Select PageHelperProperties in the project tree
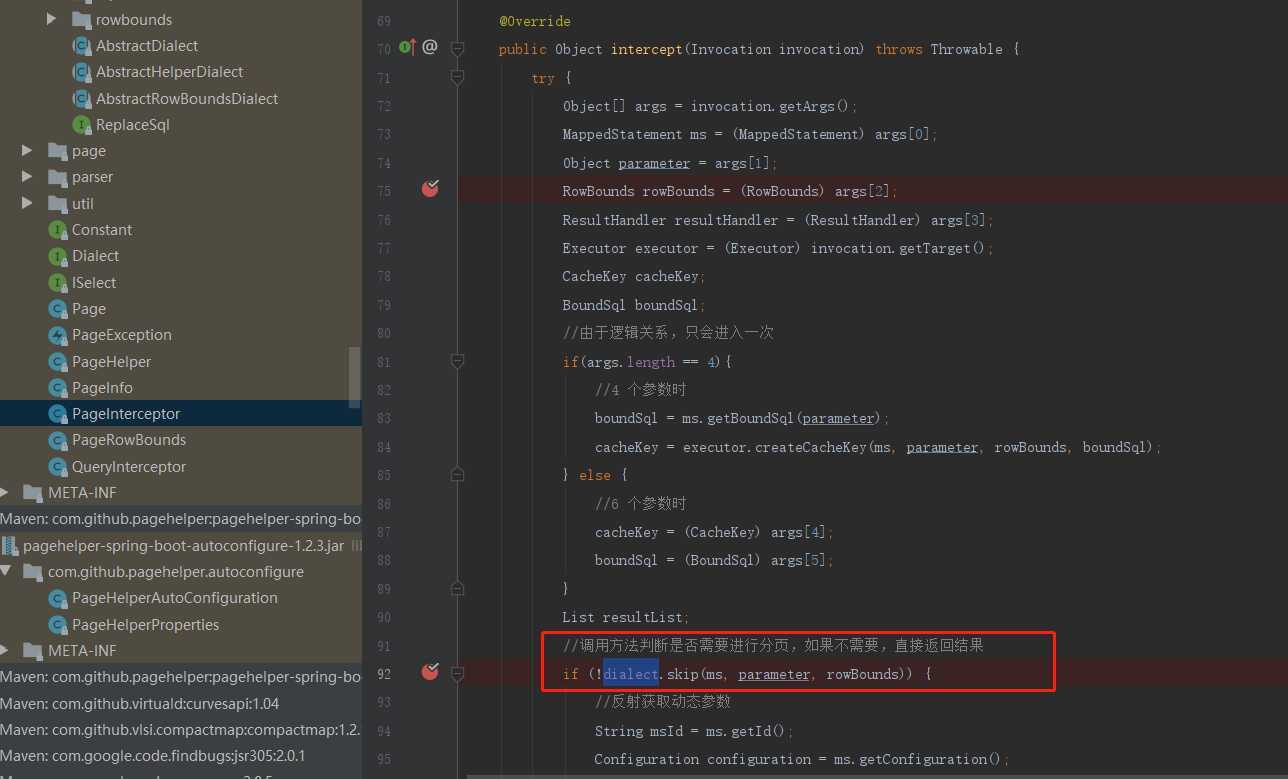 145,624
